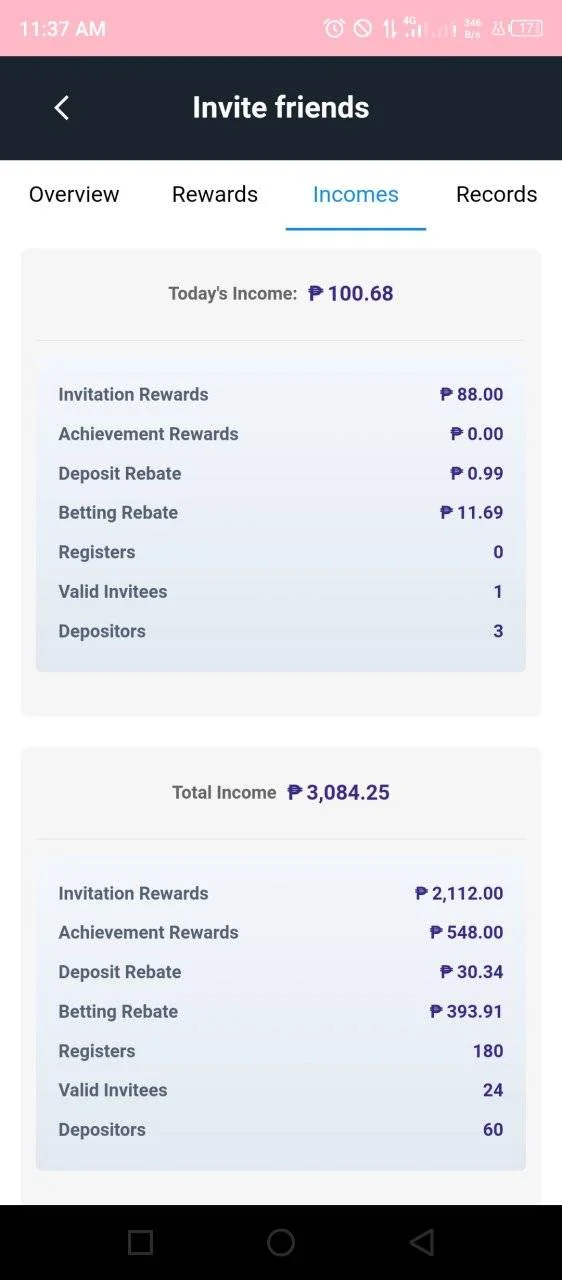Tap the Invite friends page title
Image resolution: width=562 pixels, height=1280 pixels.
tap(281, 107)
